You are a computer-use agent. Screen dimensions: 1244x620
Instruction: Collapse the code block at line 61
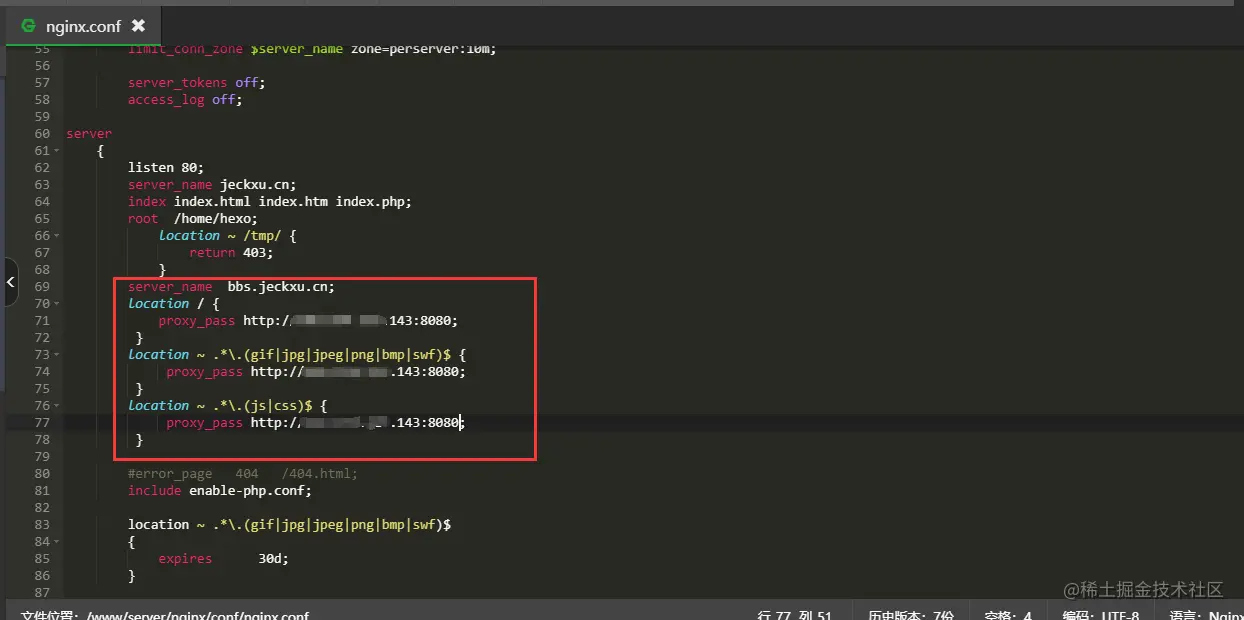56,151
